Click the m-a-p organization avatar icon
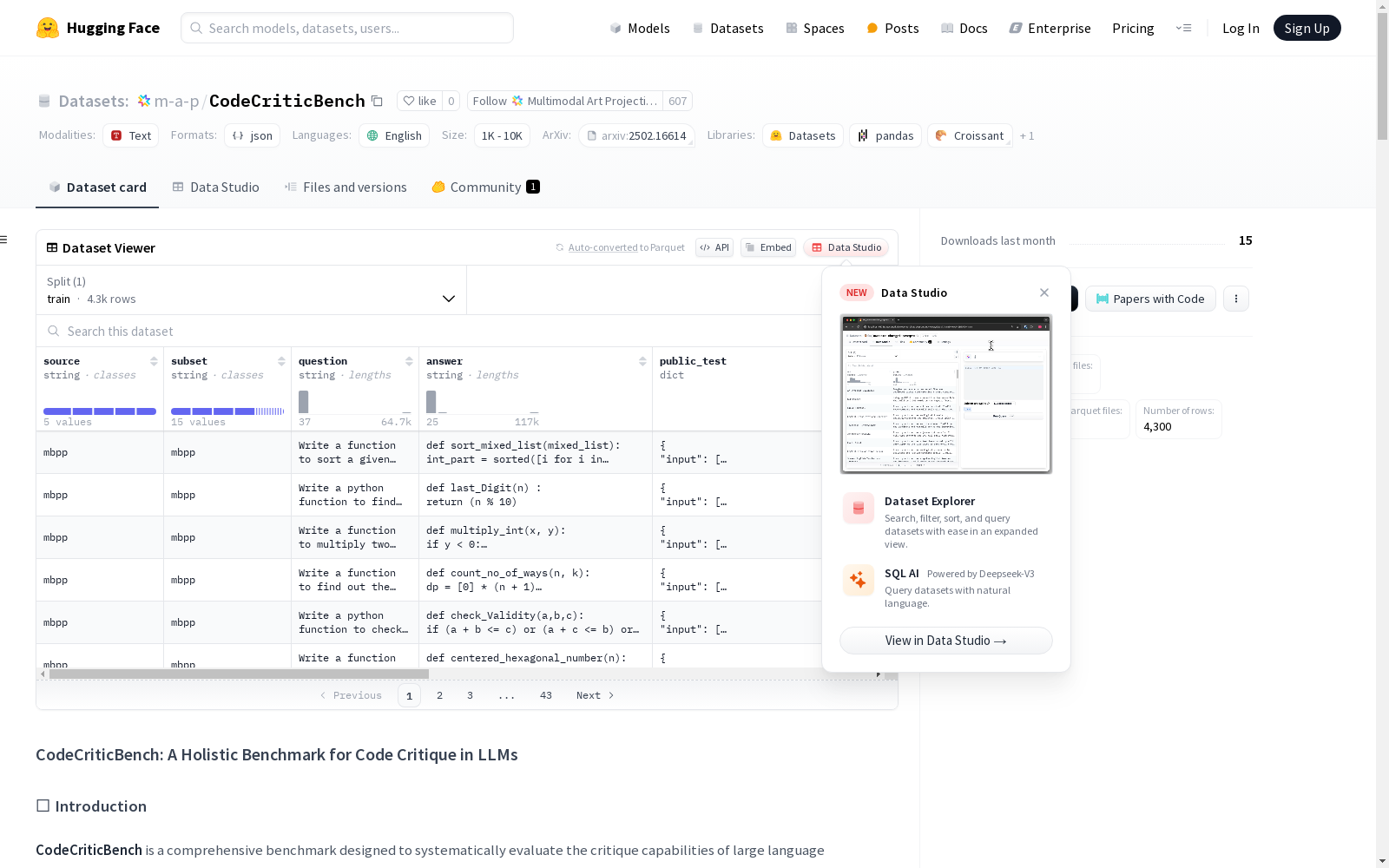Viewport: 1389px width, 868px height. 144,101
